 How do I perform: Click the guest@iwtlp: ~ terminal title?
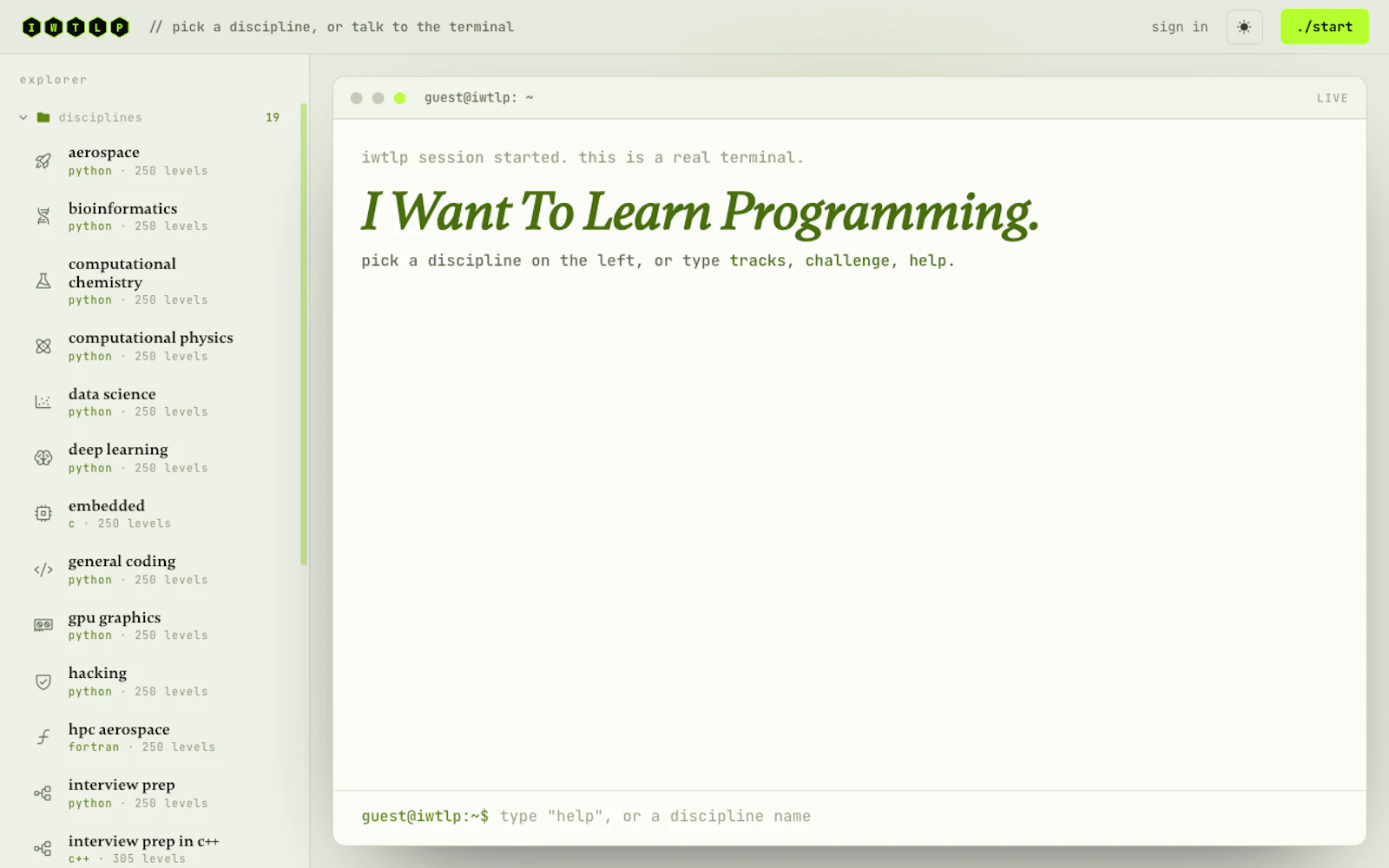coord(479,98)
